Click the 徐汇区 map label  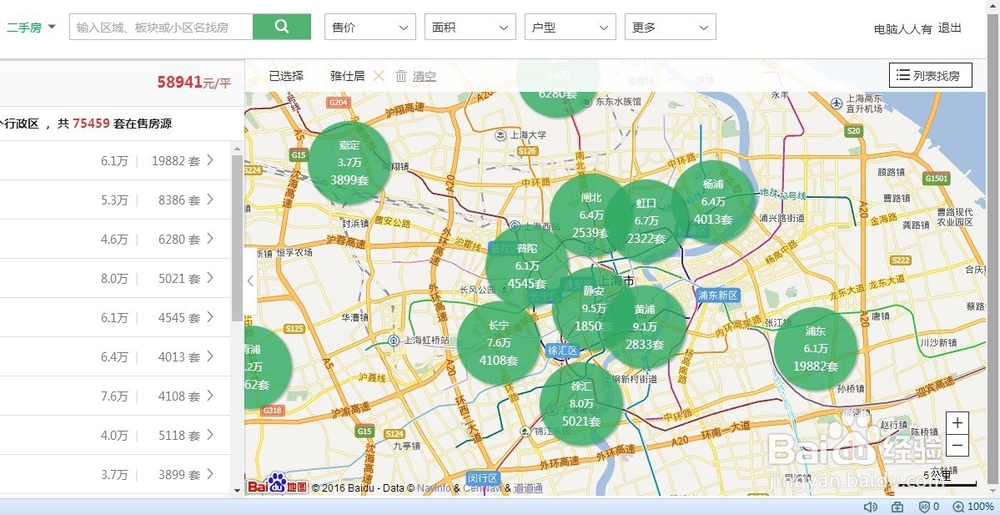[x=562, y=350]
